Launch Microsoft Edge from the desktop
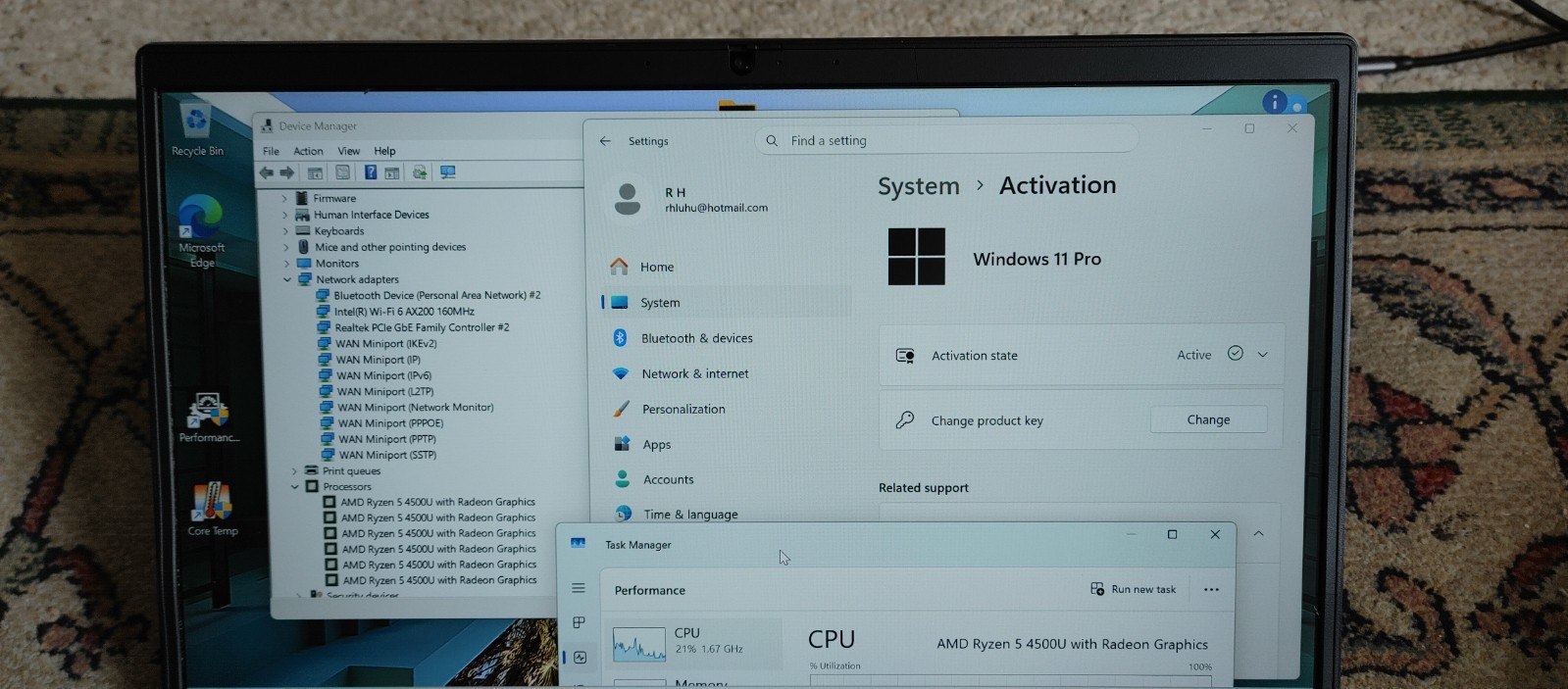 (x=201, y=230)
